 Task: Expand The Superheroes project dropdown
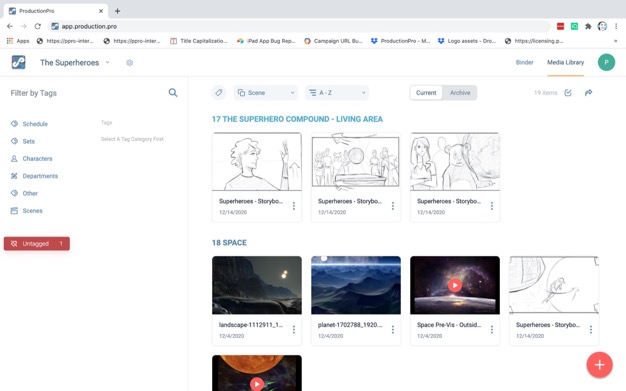(107, 62)
